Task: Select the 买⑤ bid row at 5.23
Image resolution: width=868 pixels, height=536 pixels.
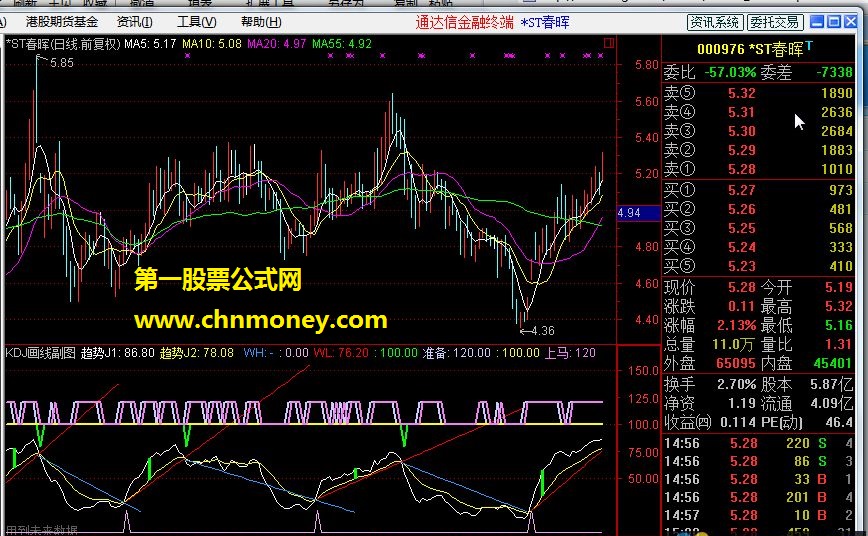Action: (x=758, y=266)
